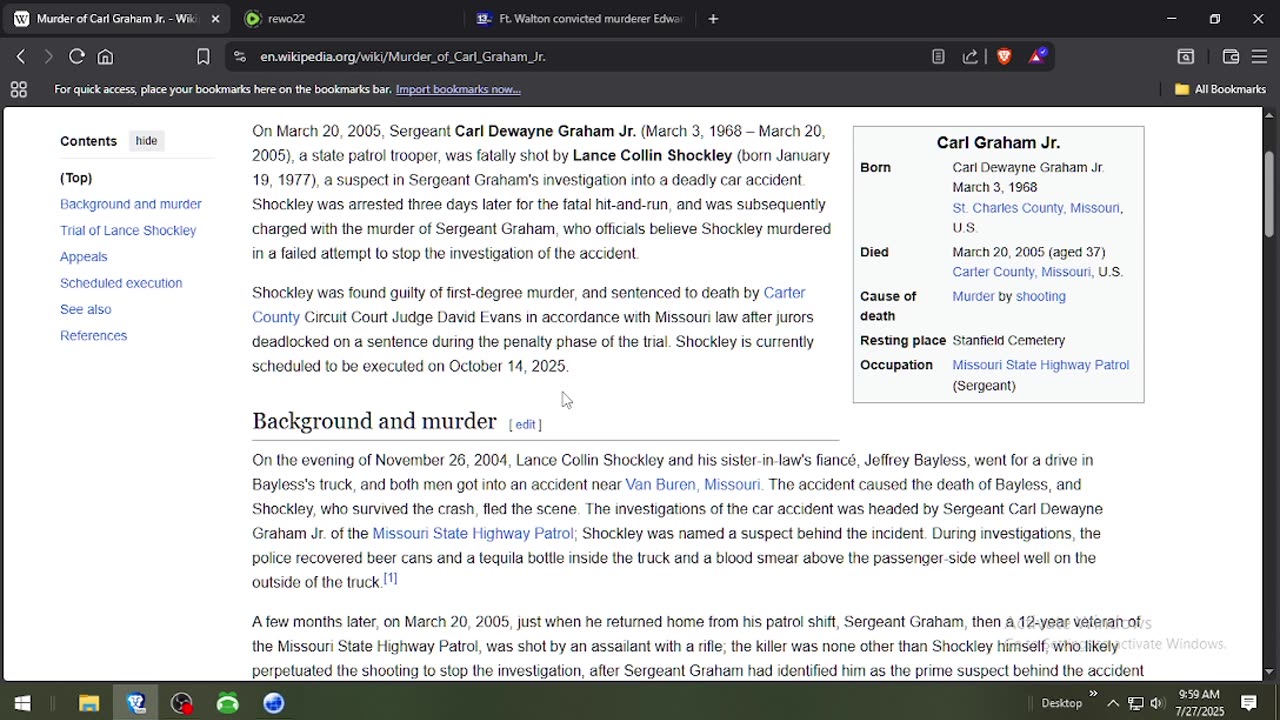1280x720 pixels.
Task: Share this page from the address bar
Action: point(970,57)
